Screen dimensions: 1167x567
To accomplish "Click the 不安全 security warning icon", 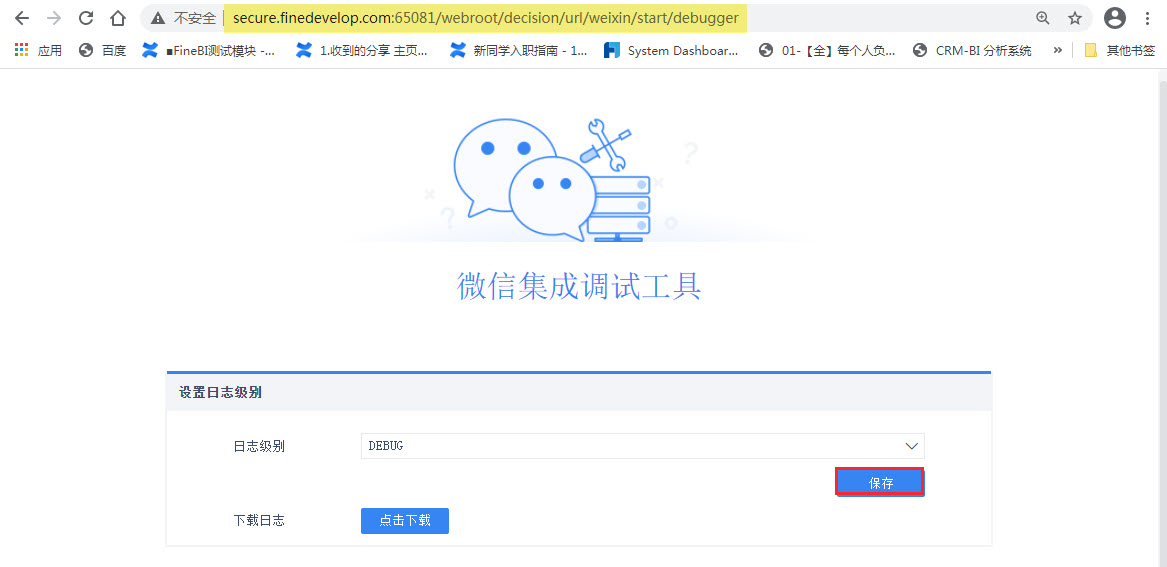I will [x=158, y=19].
